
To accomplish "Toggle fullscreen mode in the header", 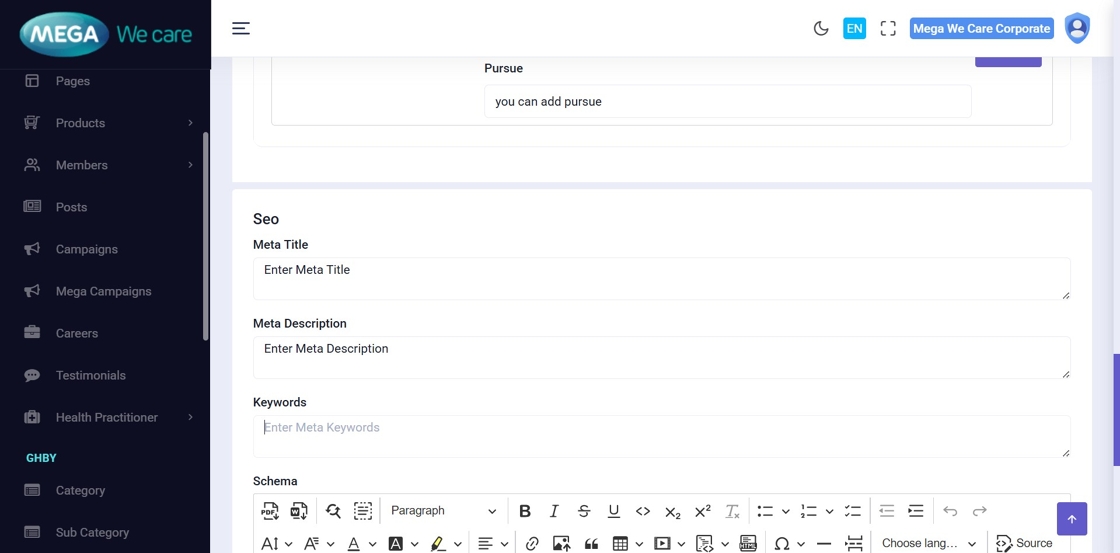I will tap(888, 29).
